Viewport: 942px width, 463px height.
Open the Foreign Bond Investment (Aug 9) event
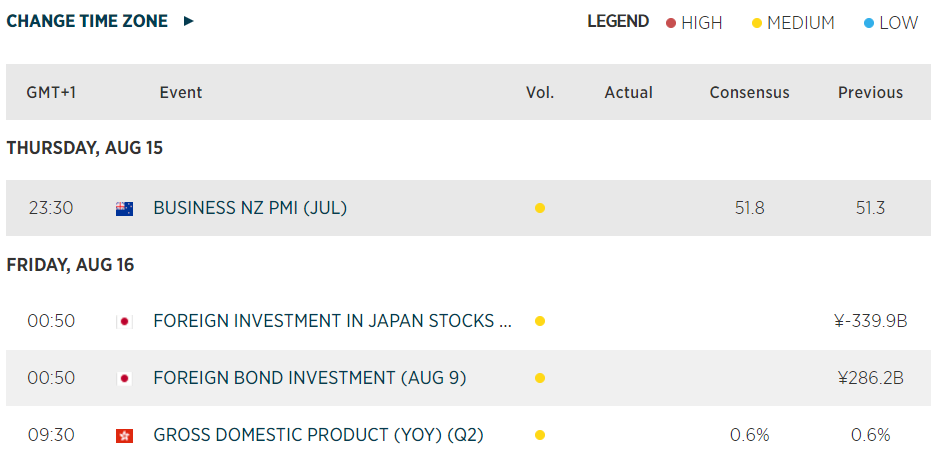coord(310,379)
